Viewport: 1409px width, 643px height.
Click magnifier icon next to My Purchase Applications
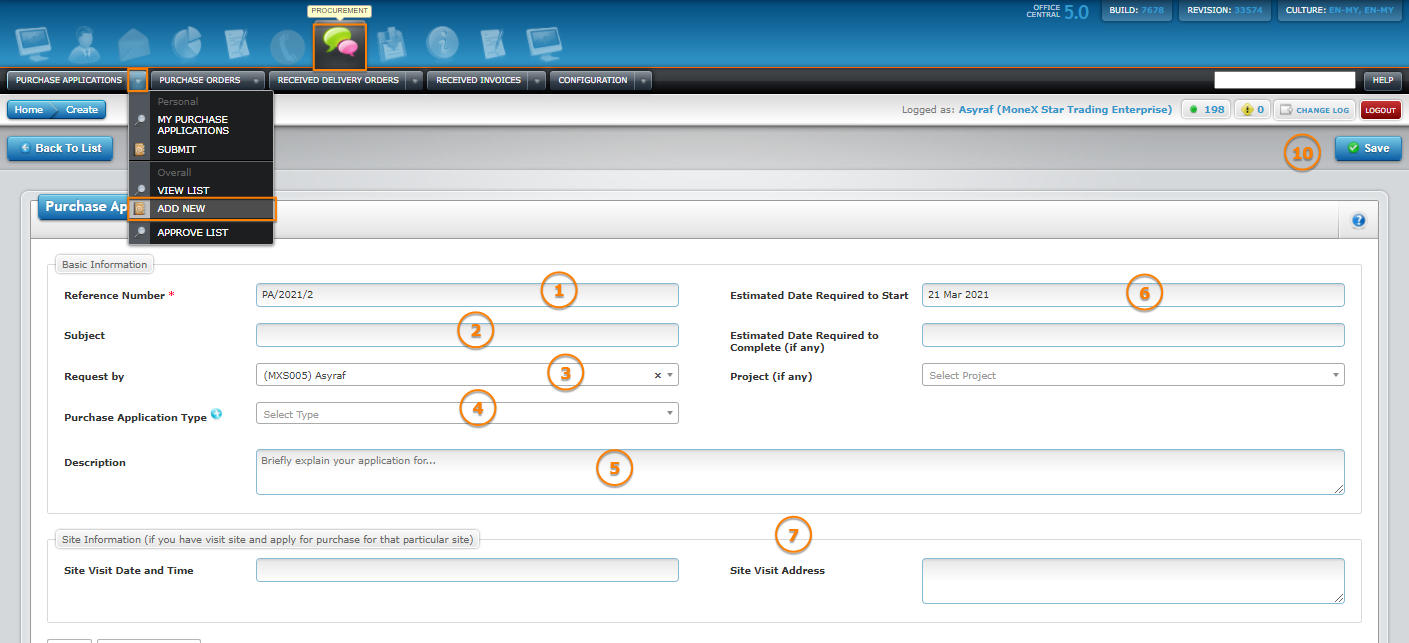click(140, 119)
